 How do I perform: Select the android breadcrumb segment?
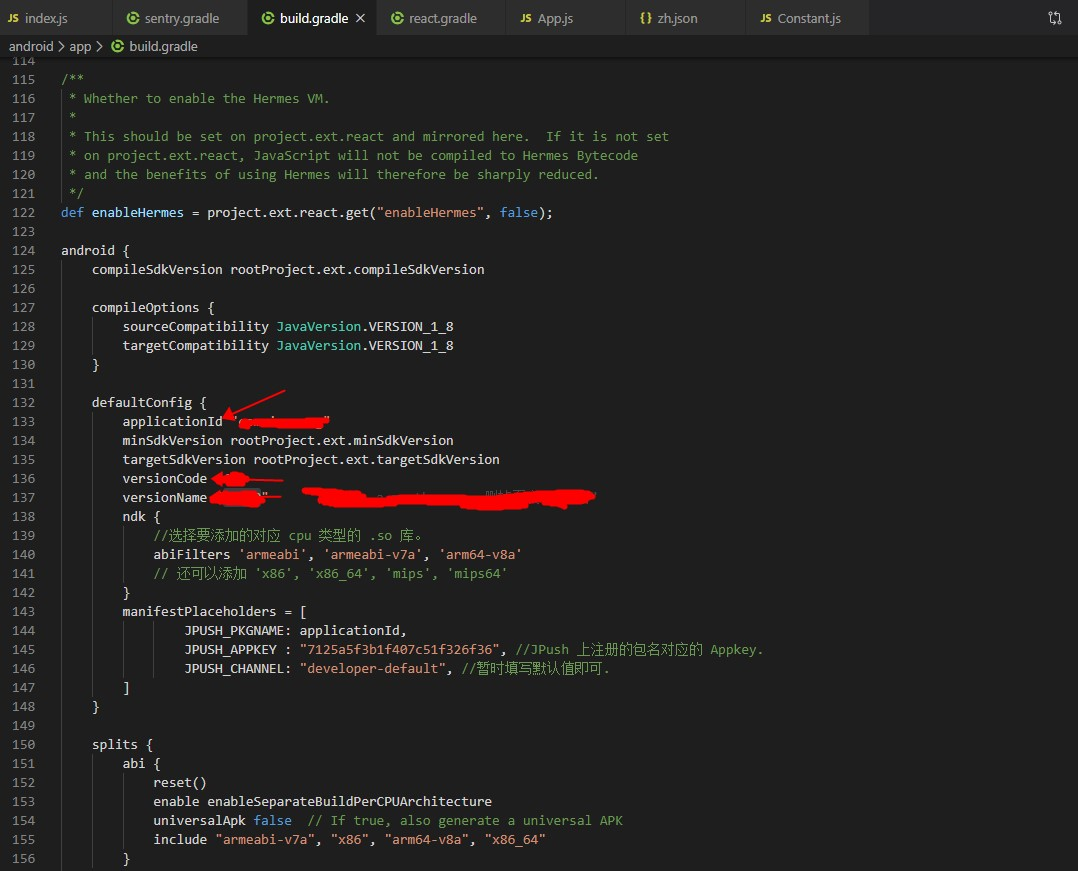pyautogui.click(x=31, y=46)
